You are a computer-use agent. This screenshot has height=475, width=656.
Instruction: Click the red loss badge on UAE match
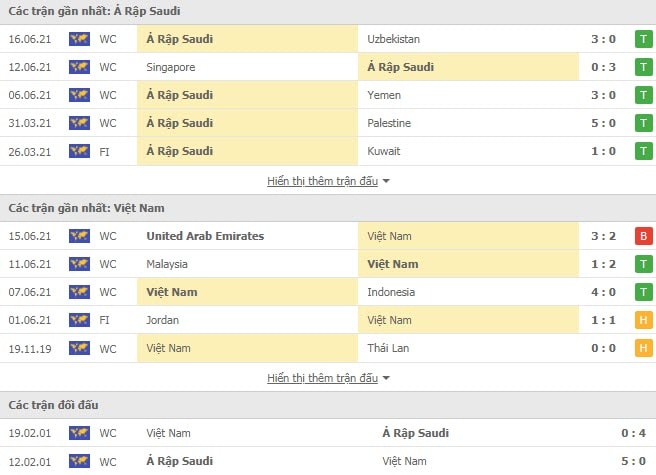tap(643, 236)
